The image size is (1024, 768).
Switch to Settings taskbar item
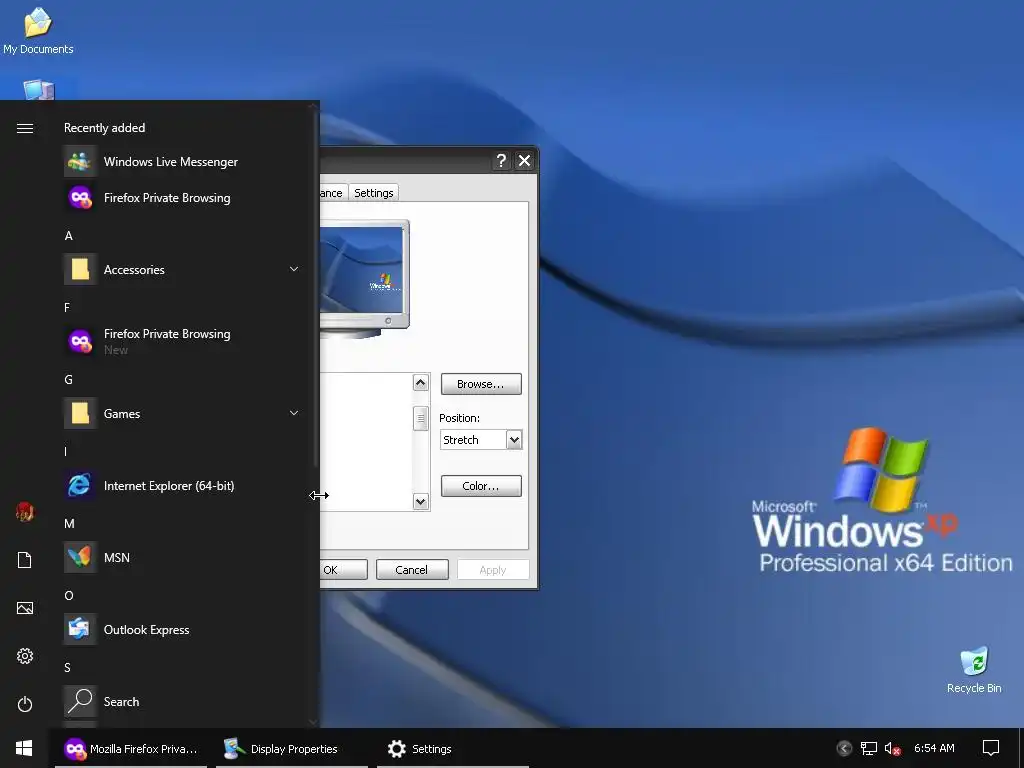tap(453, 748)
